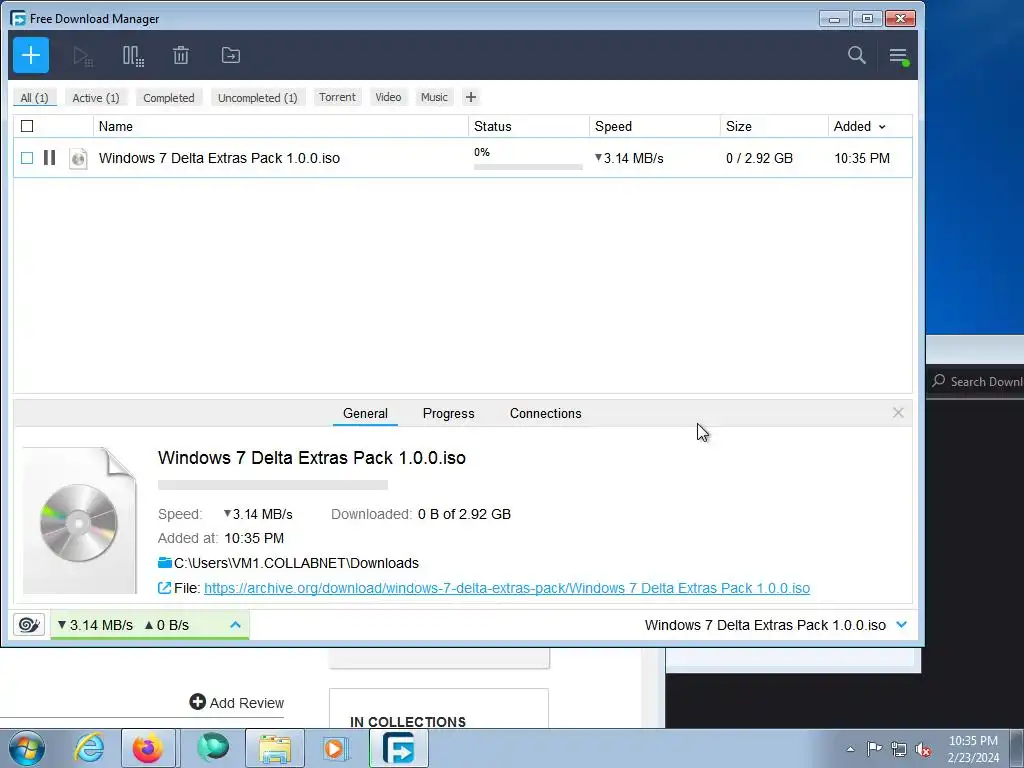
Task: Pause the Windows 7 Delta Extras Pack download
Action: point(50,157)
